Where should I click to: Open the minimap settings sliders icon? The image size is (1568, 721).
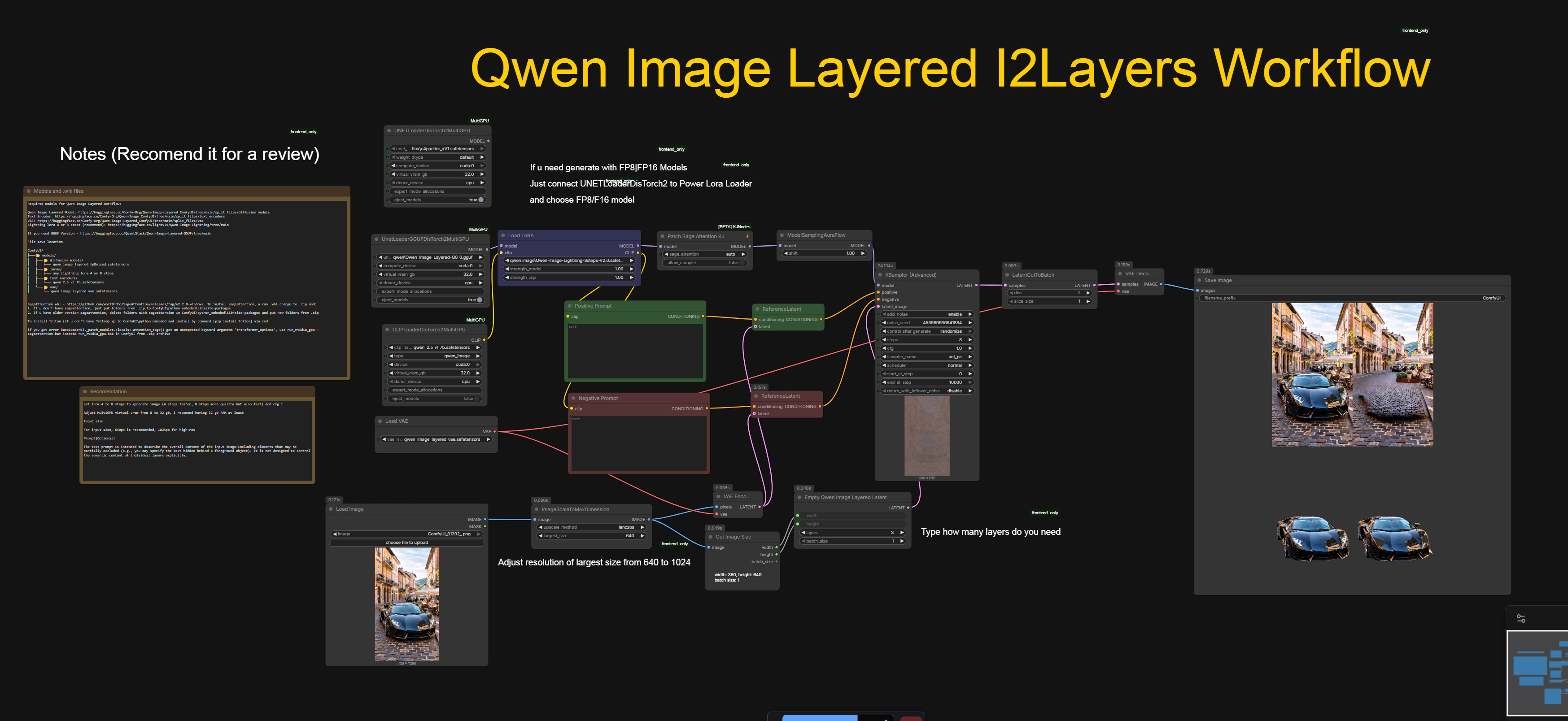point(1520,618)
